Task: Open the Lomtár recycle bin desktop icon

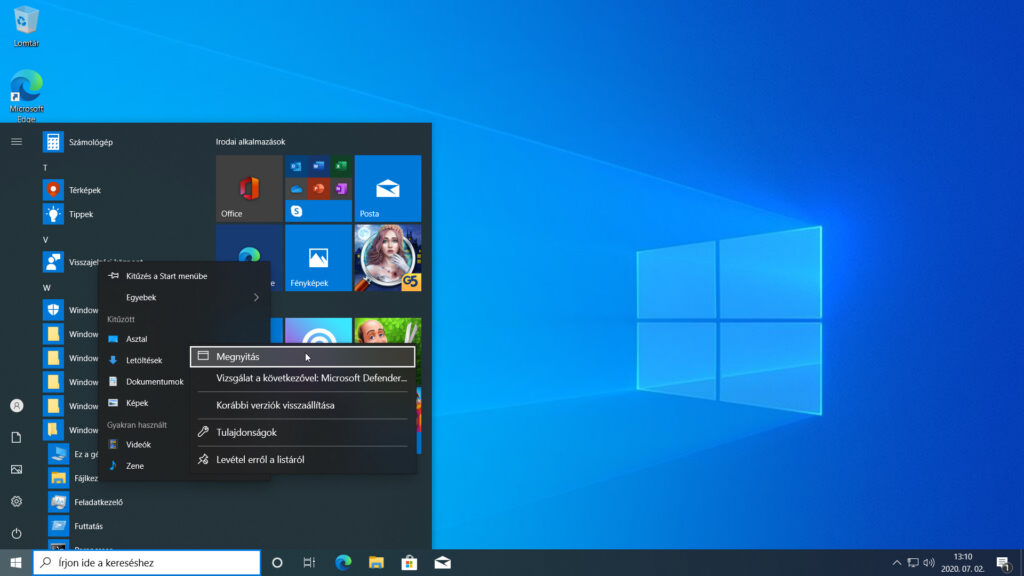Action: tap(25, 26)
